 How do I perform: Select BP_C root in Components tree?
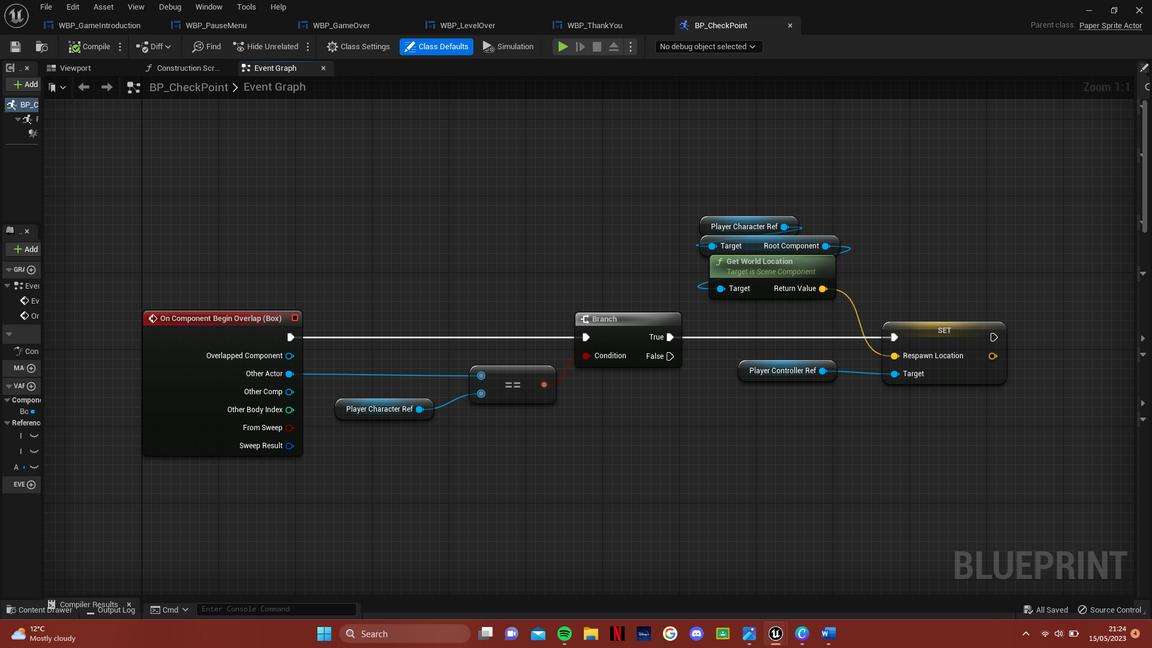coord(22,104)
